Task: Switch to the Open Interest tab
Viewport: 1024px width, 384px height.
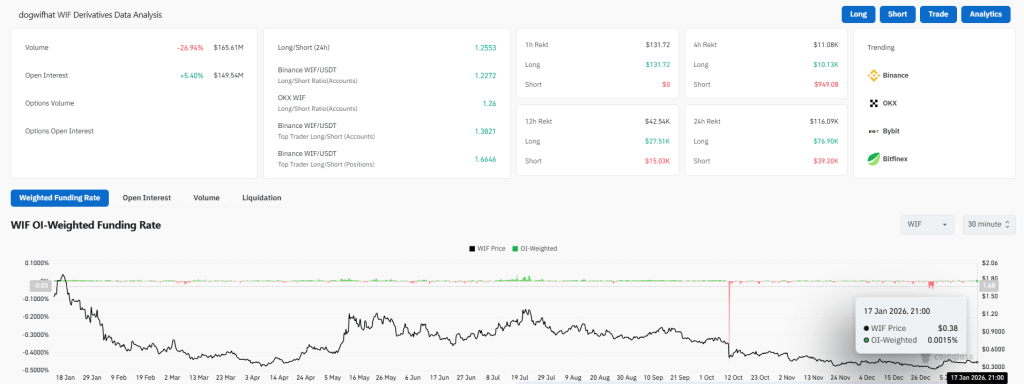Action: (x=147, y=198)
